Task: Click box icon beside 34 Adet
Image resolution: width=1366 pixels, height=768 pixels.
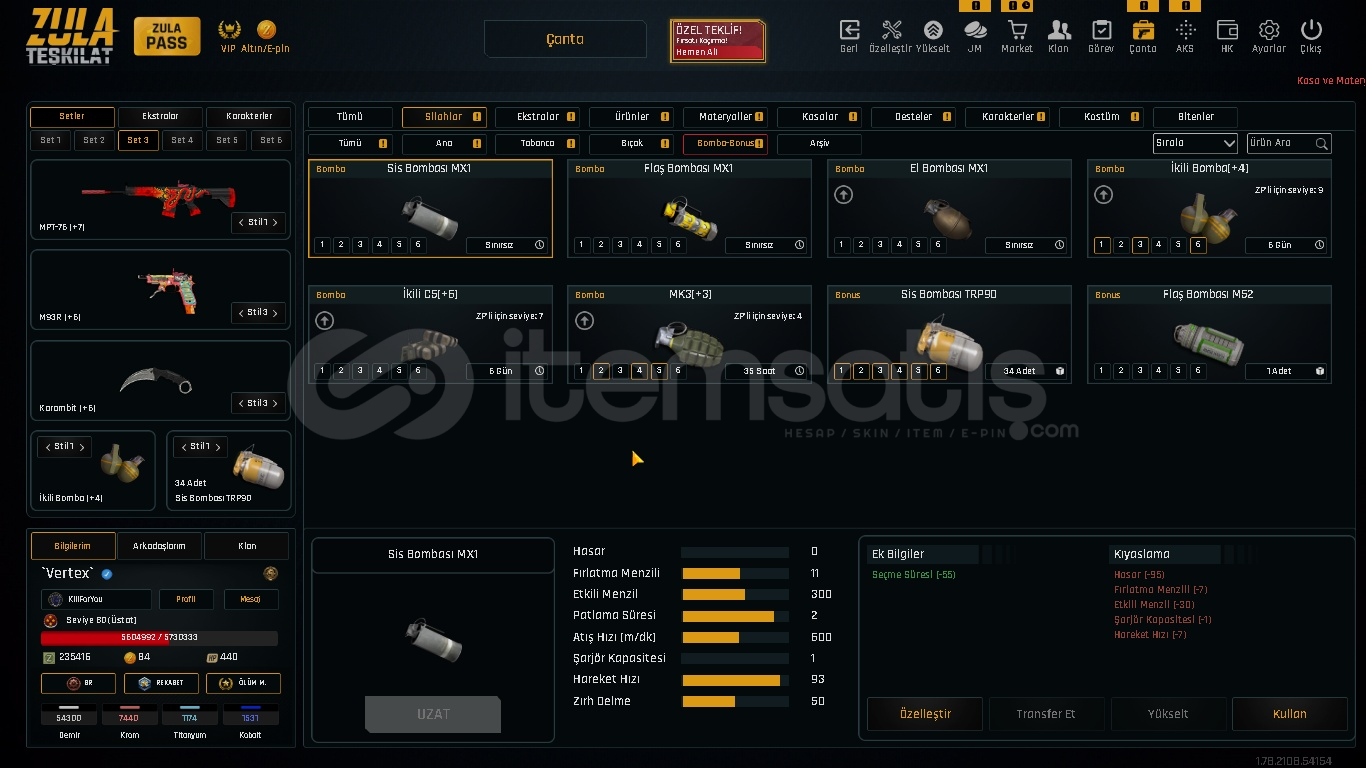Action: [1060, 371]
